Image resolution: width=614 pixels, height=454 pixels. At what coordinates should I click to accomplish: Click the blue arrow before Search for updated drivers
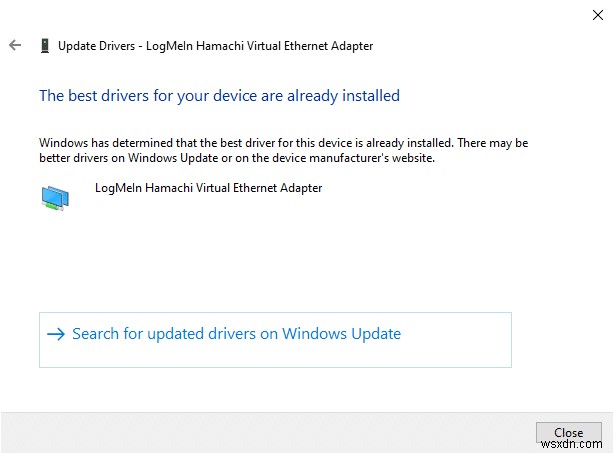[55, 334]
